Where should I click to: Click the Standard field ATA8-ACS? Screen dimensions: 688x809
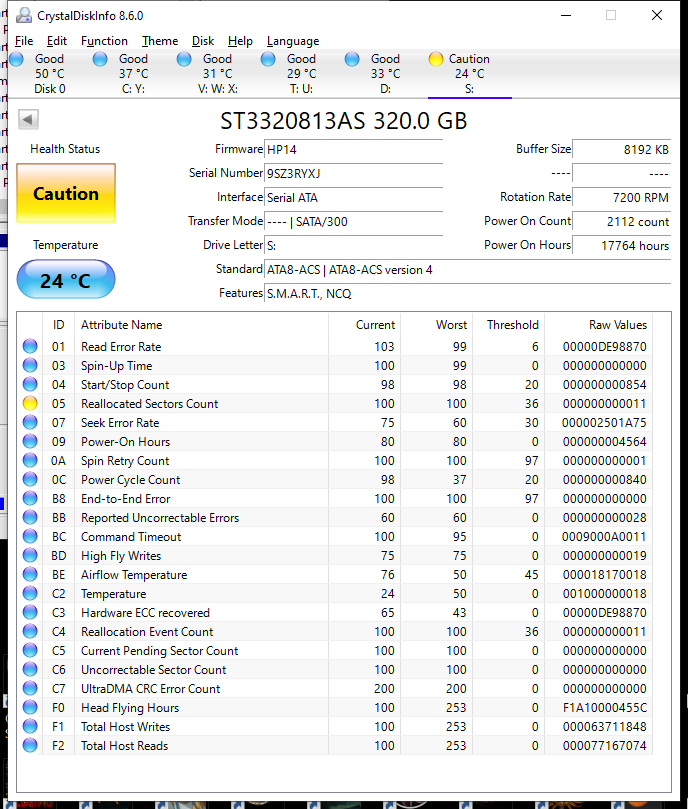468,270
